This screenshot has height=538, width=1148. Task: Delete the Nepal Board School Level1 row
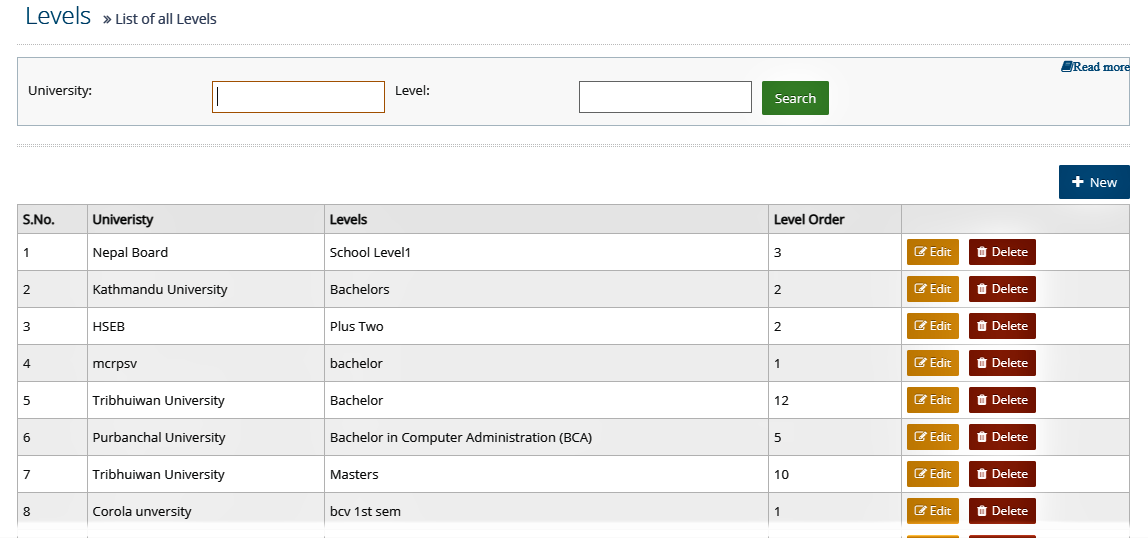1002,252
